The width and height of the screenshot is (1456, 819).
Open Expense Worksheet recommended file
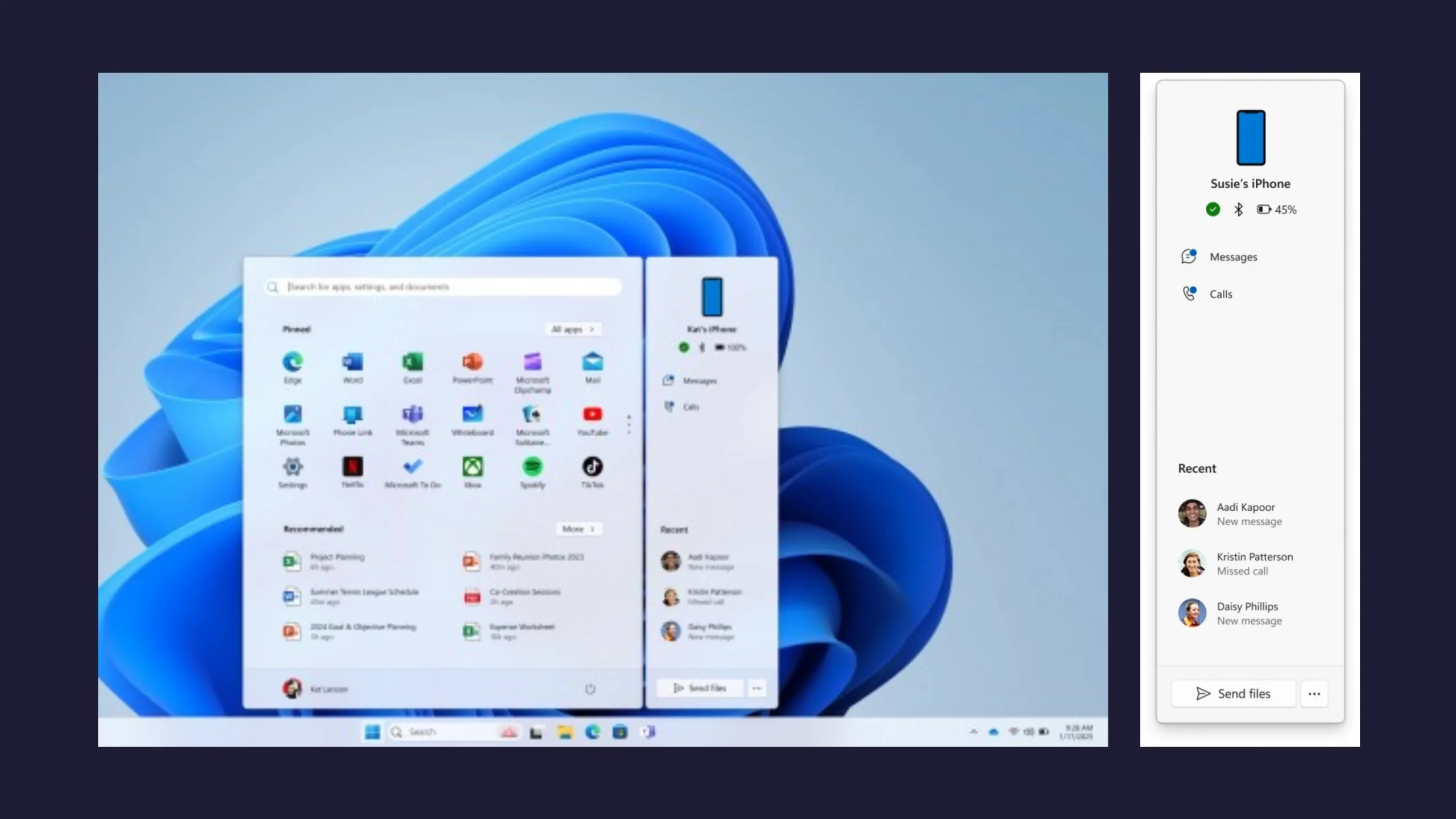509,631
